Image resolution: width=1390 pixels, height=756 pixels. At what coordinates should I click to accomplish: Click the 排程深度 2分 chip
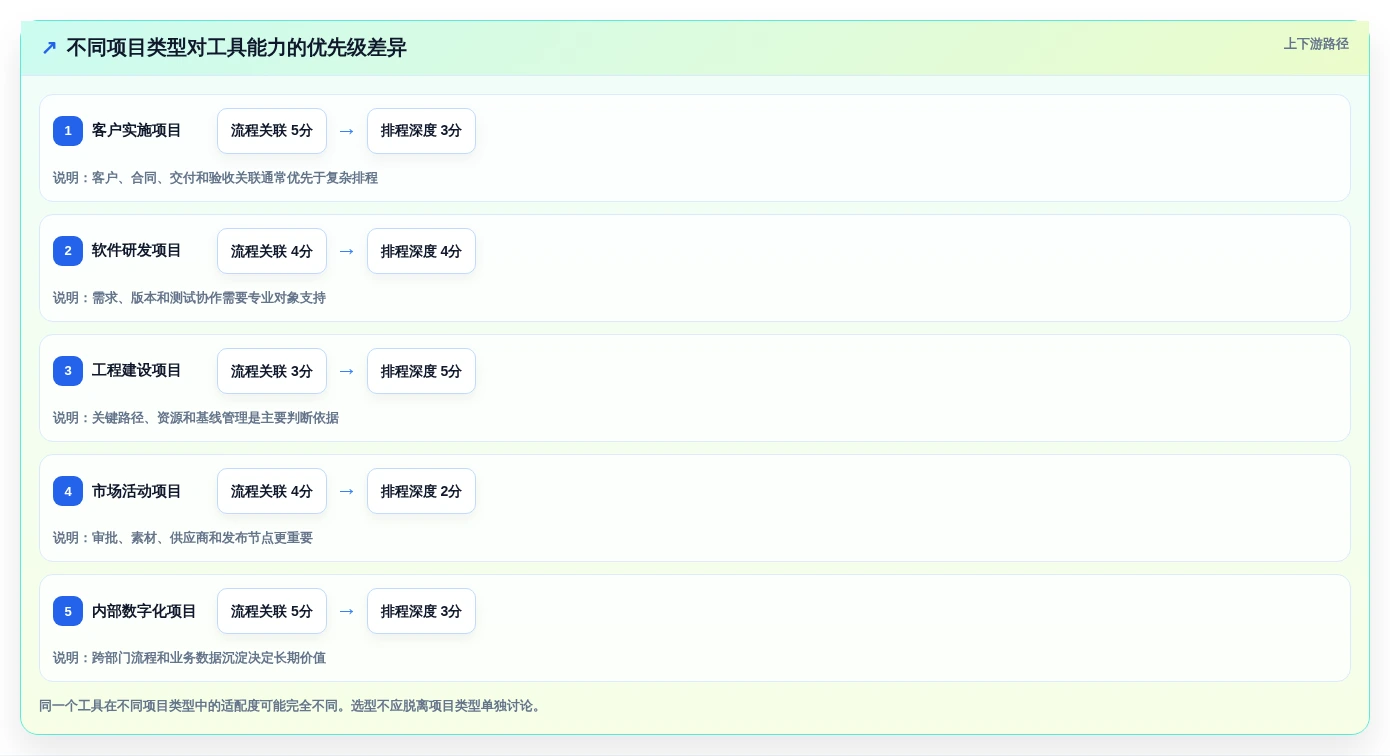[421, 491]
